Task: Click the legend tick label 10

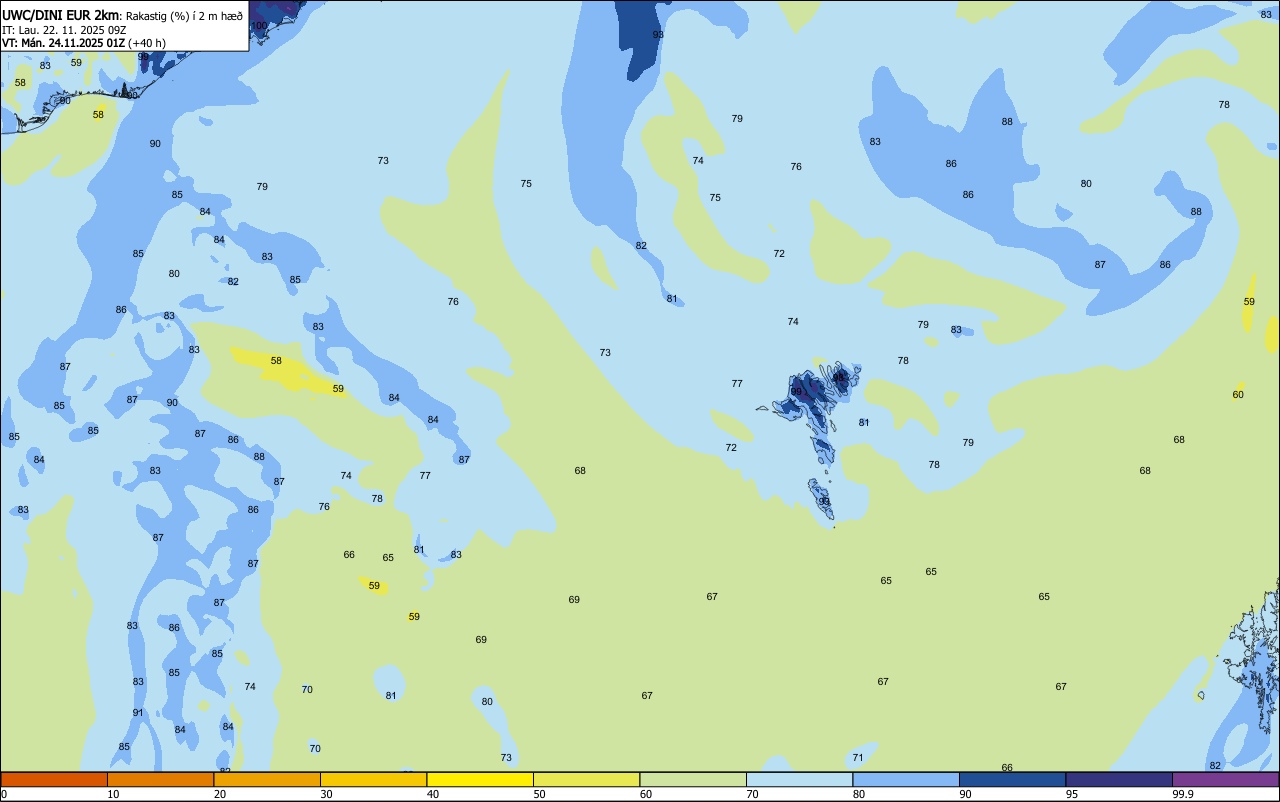Action: click(x=113, y=794)
